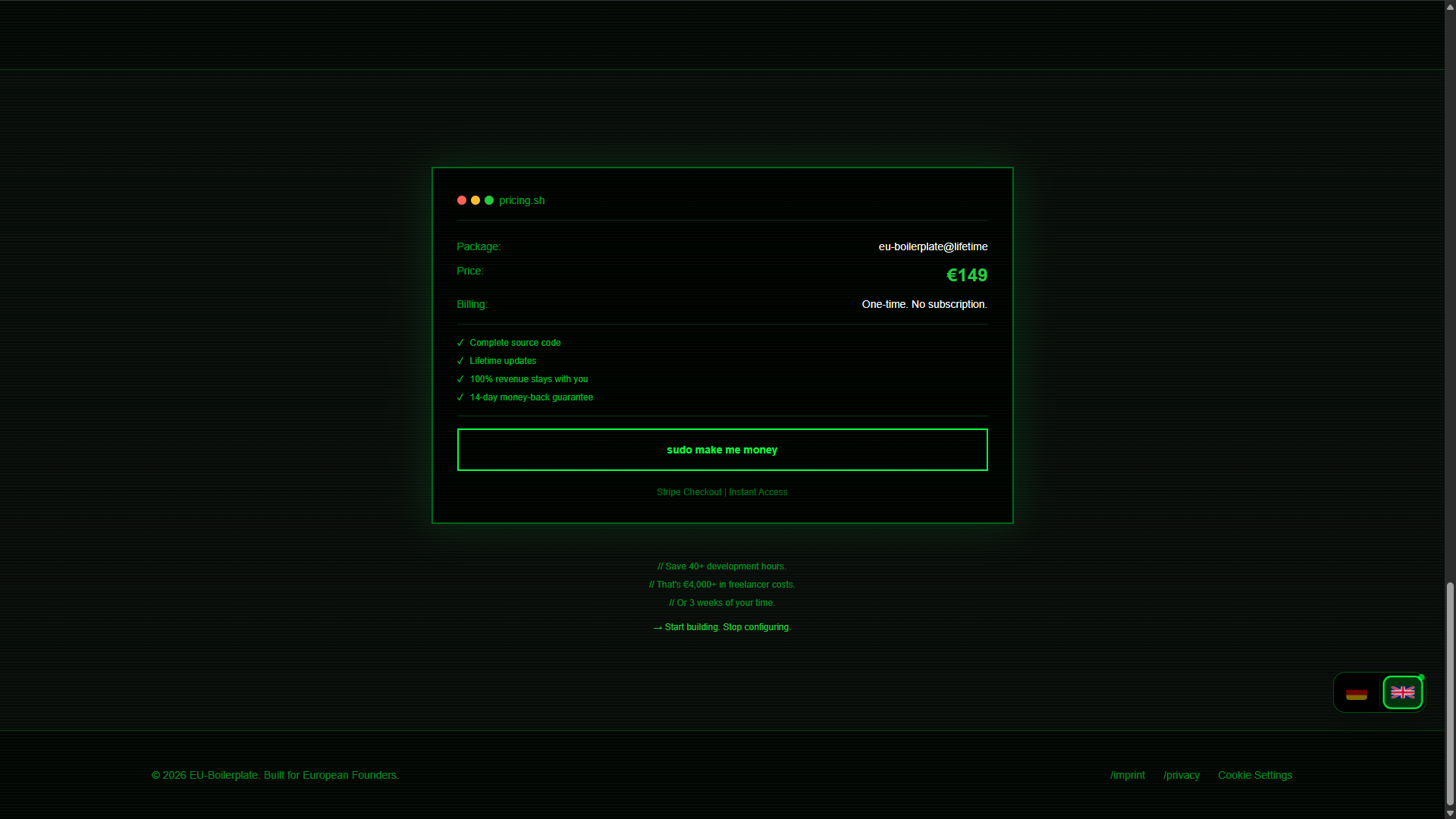Screen dimensions: 1456x819
Task: Click checkmark beside 100% revenue stays
Action: pyautogui.click(x=460, y=379)
